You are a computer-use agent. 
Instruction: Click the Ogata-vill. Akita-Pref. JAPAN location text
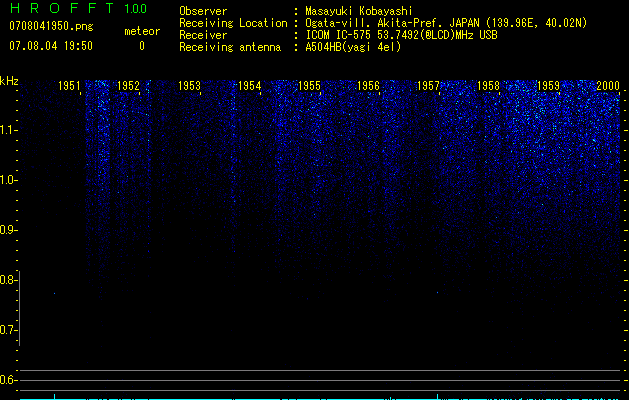click(446, 23)
